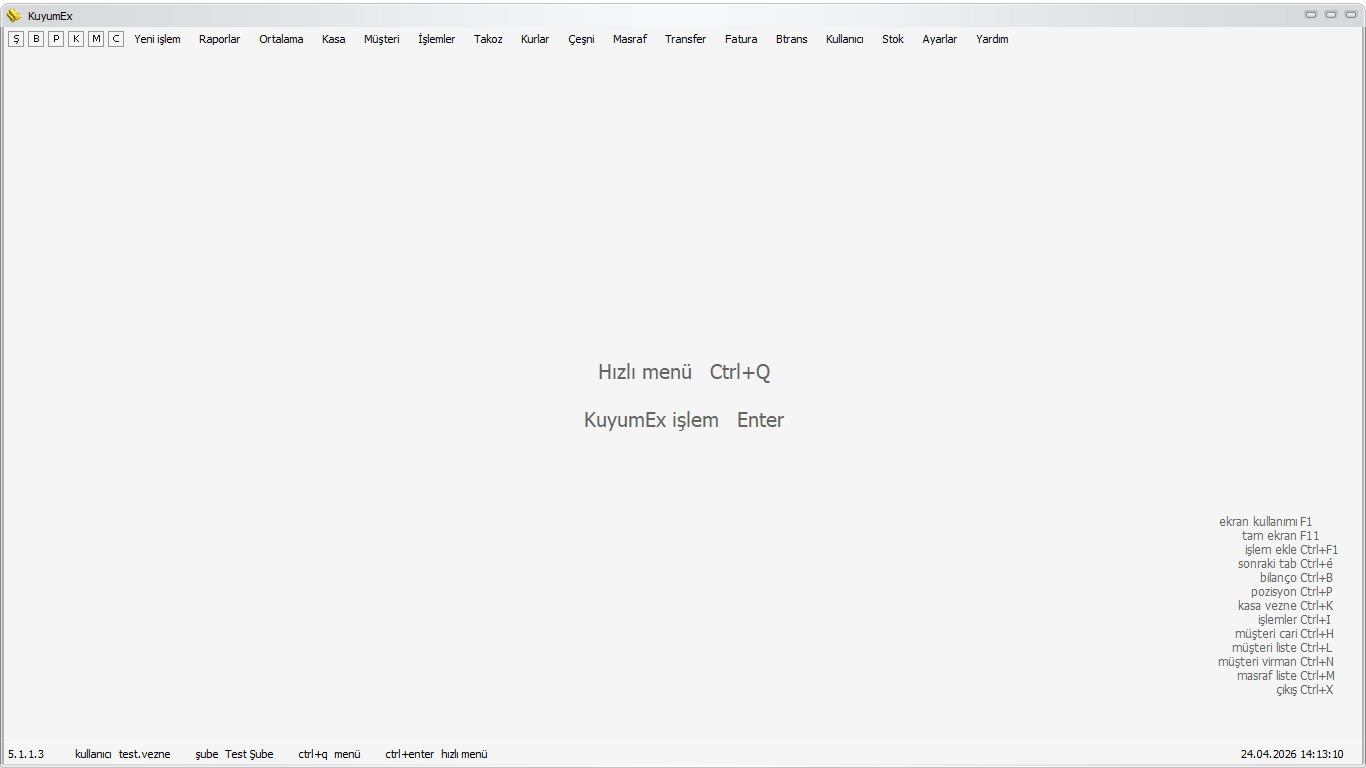Open the Müşteri menu
This screenshot has width=1366, height=768.
pos(381,39)
